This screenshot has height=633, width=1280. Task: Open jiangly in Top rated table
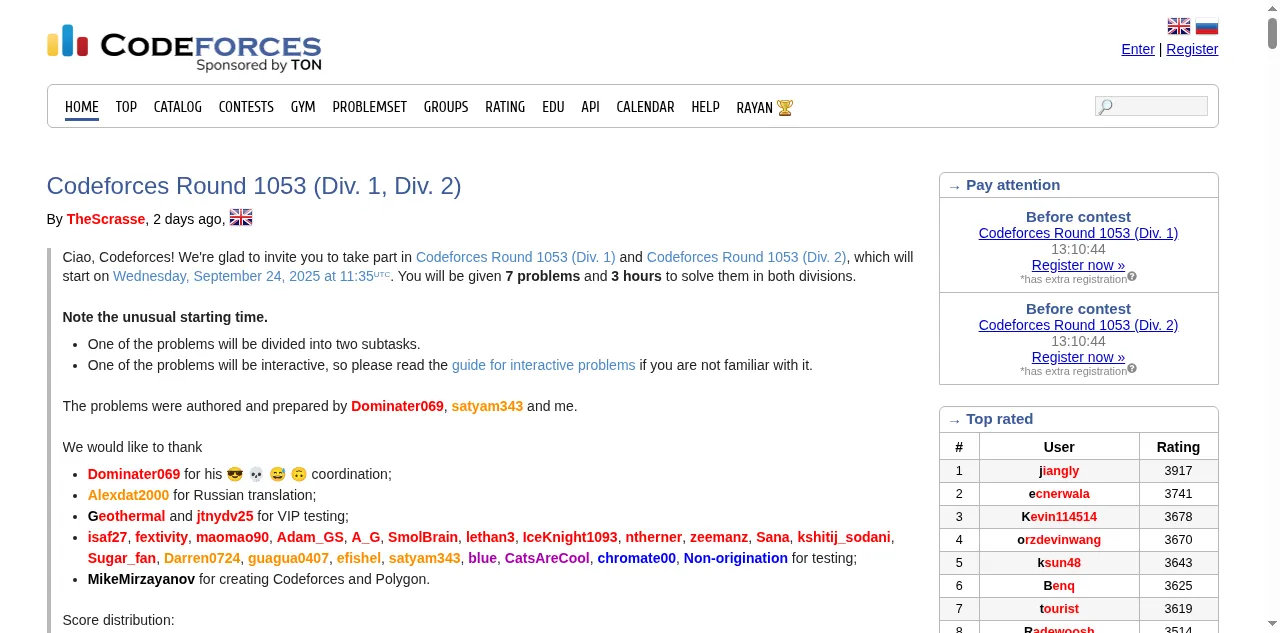click(1059, 471)
